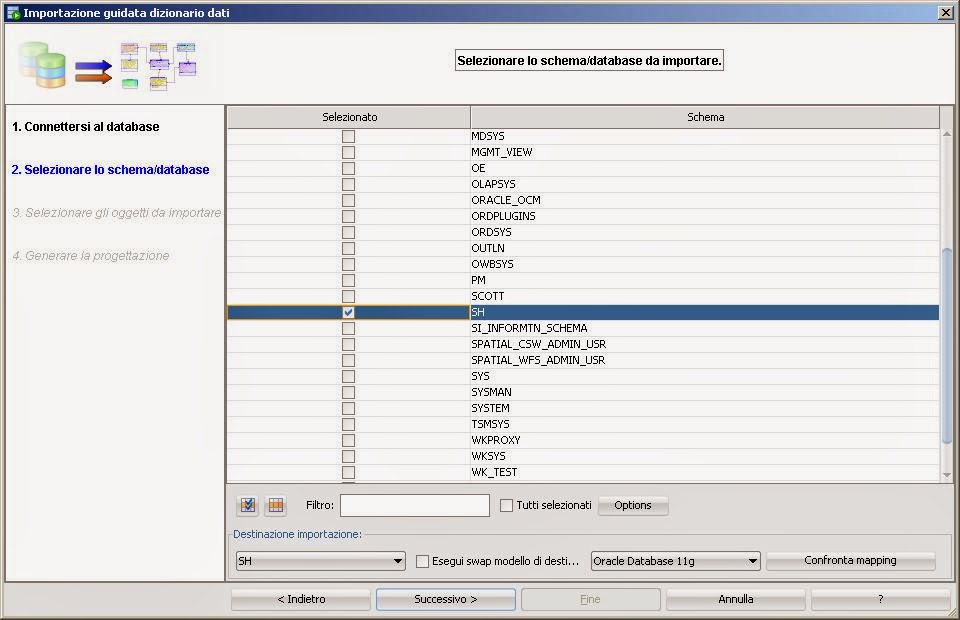The image size is (960, 620).
Task: Close the import wizard window
Action: coord(945,13)
